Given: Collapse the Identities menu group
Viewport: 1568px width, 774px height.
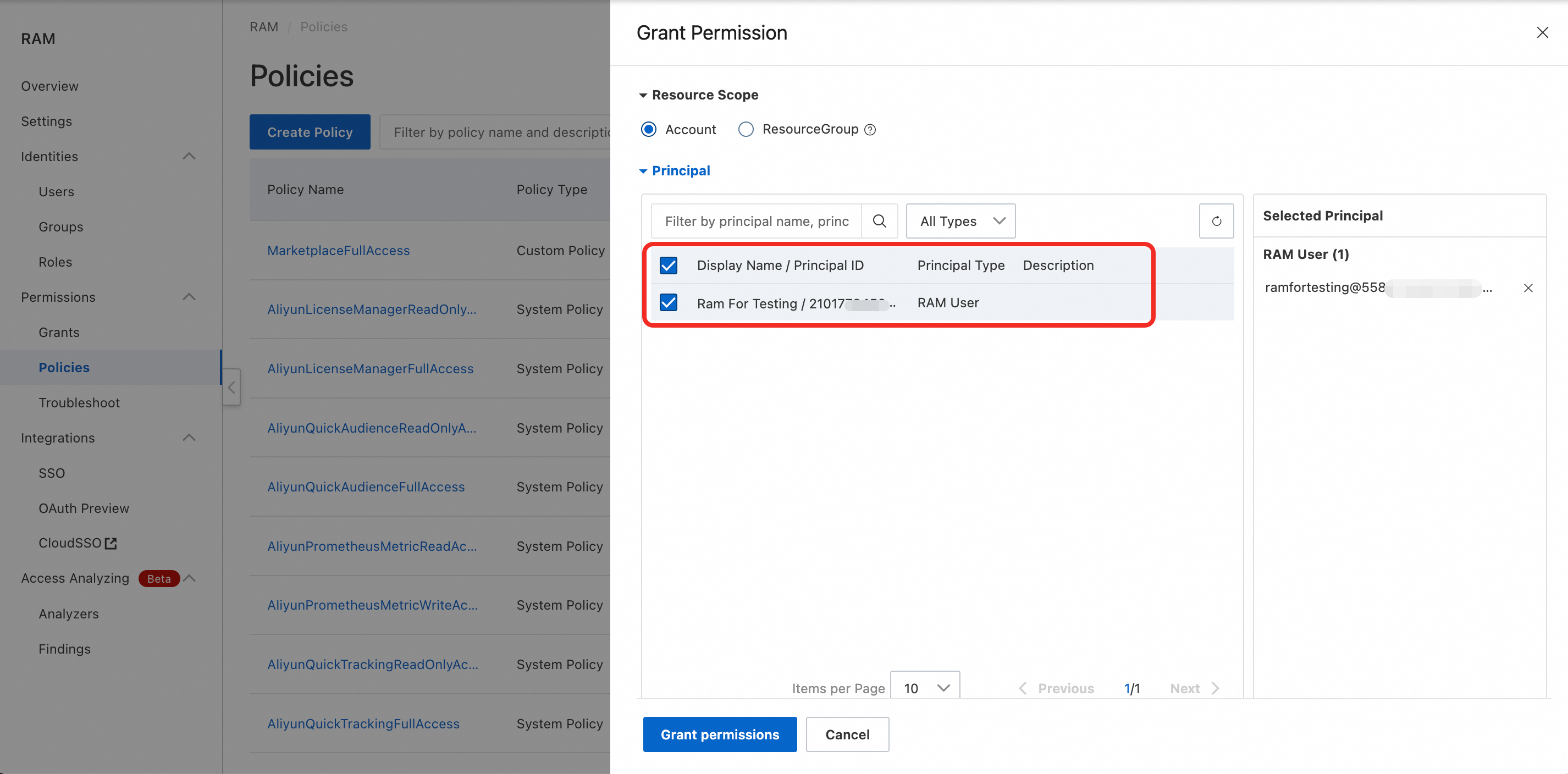Looking at the screenshot, I should click(189, 156).
